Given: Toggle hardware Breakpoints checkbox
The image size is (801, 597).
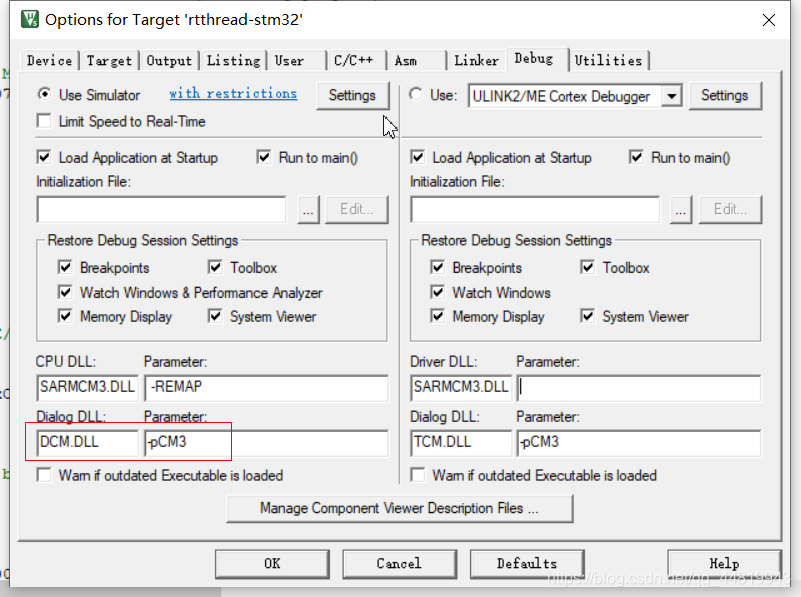Looking at the screenshot, I should coord(437,267).
